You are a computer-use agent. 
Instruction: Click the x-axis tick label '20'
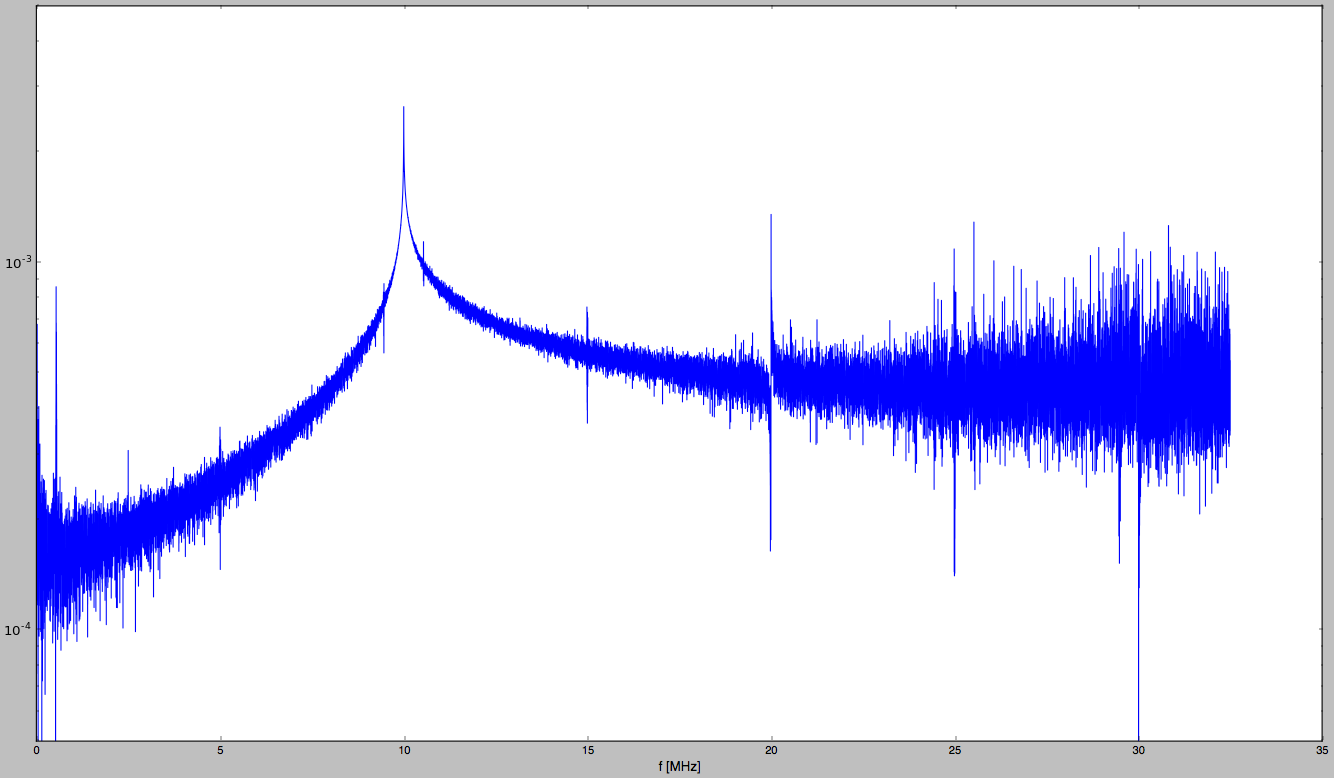coord(772,749)
